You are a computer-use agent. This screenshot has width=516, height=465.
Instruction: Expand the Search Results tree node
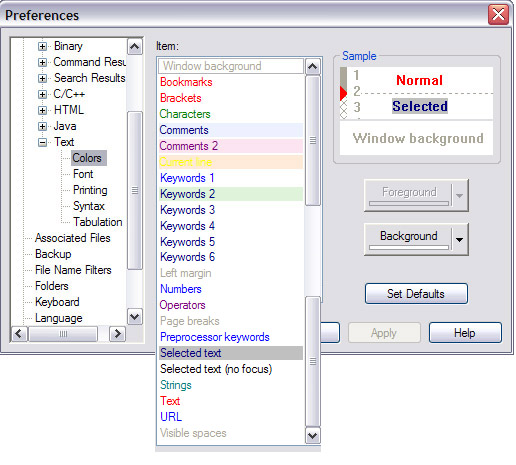(x=42, y=78)
